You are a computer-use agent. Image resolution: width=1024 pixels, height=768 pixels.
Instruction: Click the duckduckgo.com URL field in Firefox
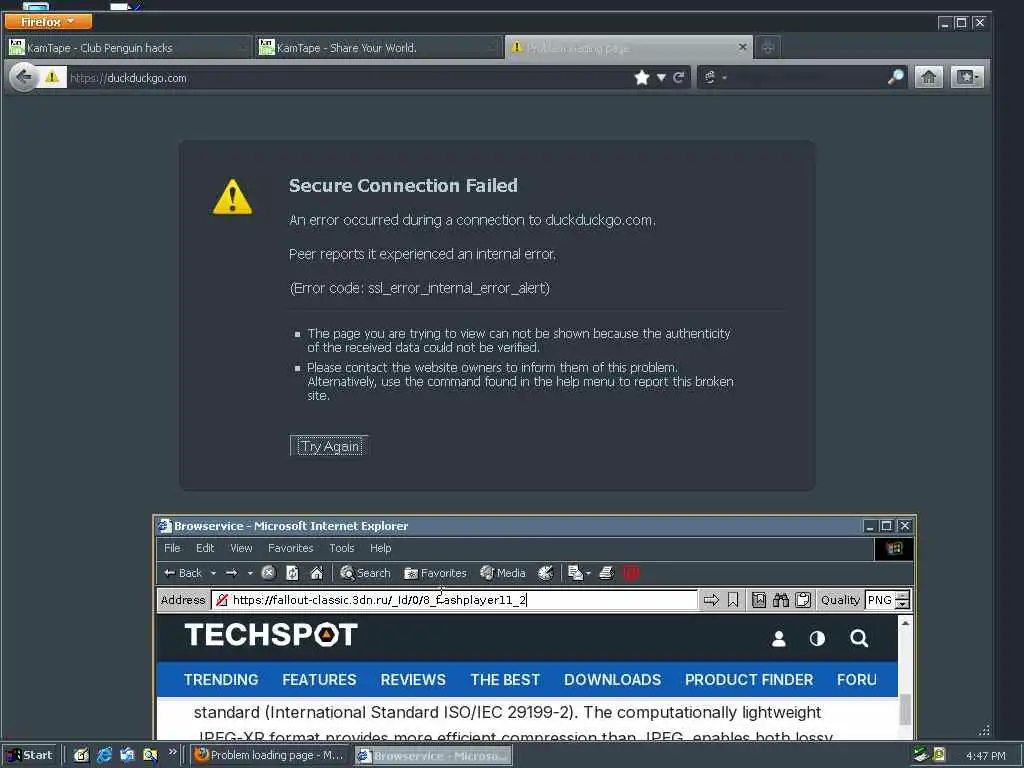[x=348, y=78]
